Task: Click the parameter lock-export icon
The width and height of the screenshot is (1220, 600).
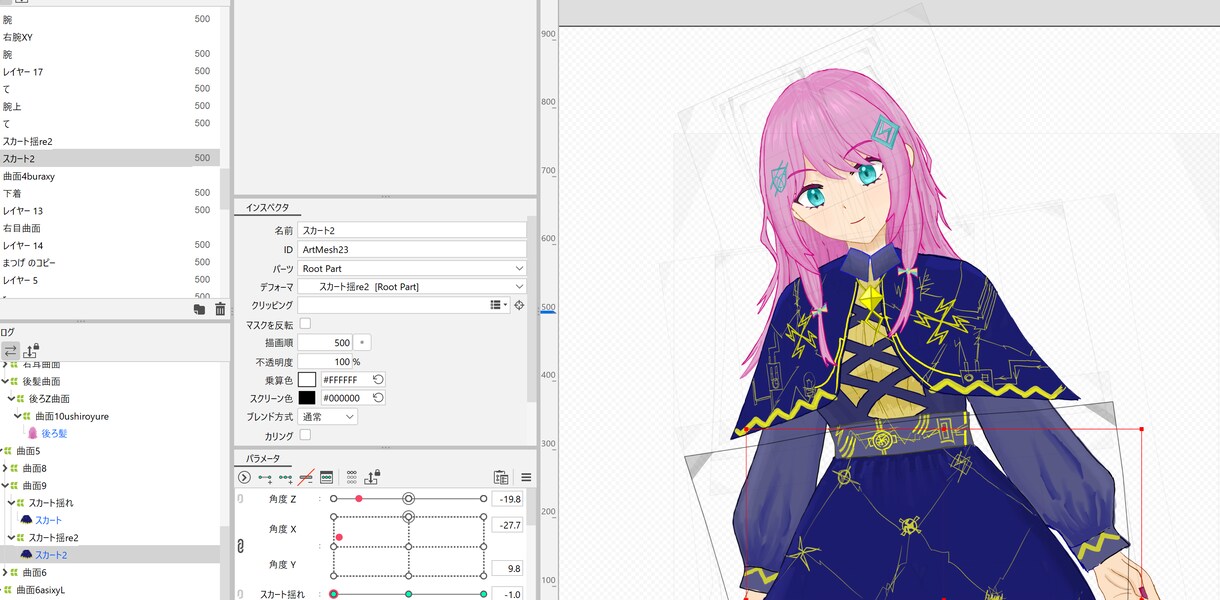Action: (372, 477)
